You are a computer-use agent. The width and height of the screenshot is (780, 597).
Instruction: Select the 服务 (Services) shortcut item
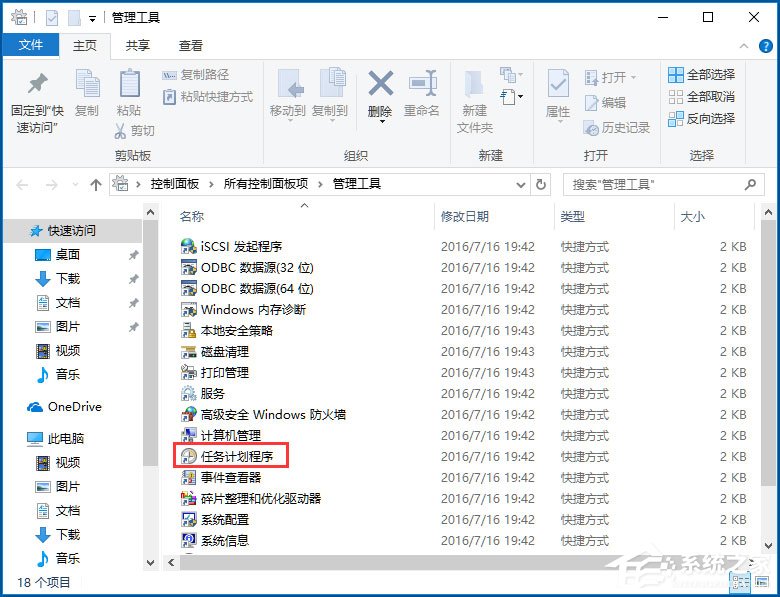coord(212,393)
